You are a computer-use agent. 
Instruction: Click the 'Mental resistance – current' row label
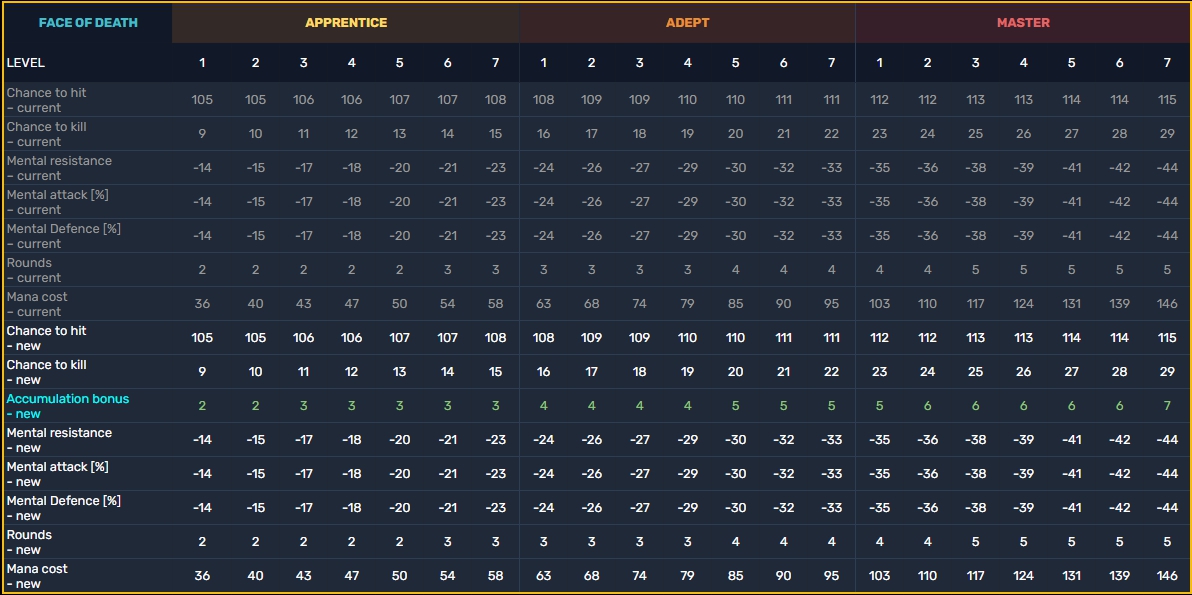(x=59, y=168)
